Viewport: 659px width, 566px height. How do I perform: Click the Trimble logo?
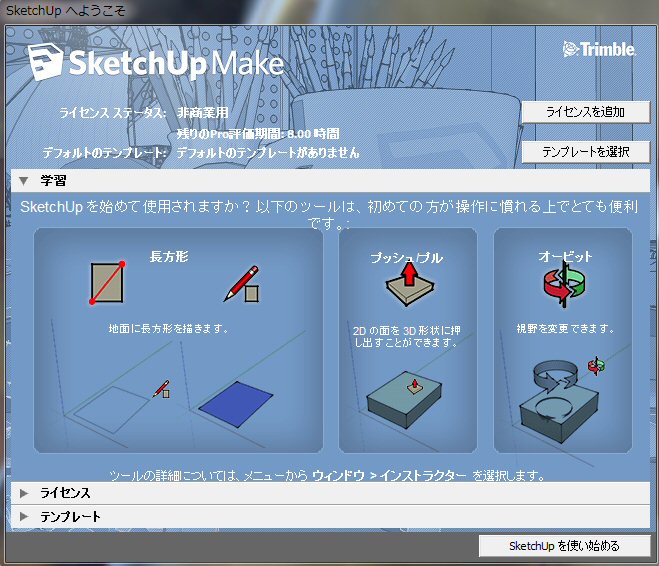tap(599, 49)
